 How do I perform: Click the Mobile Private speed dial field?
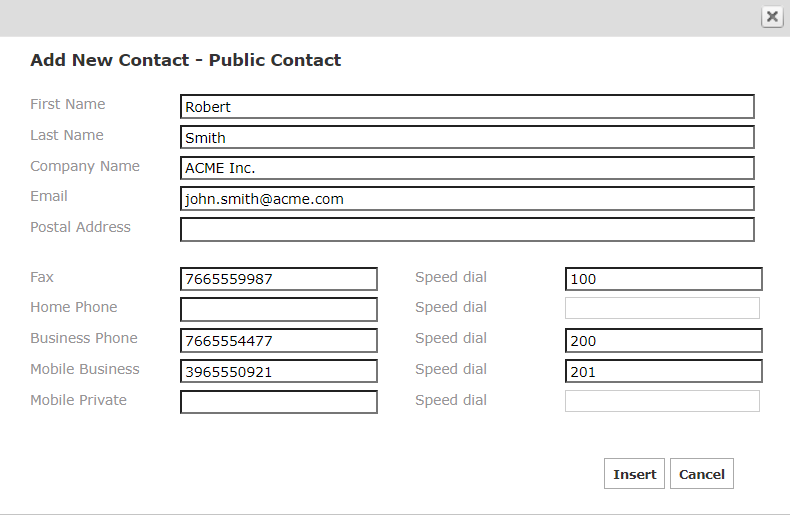tap(662, 401)
